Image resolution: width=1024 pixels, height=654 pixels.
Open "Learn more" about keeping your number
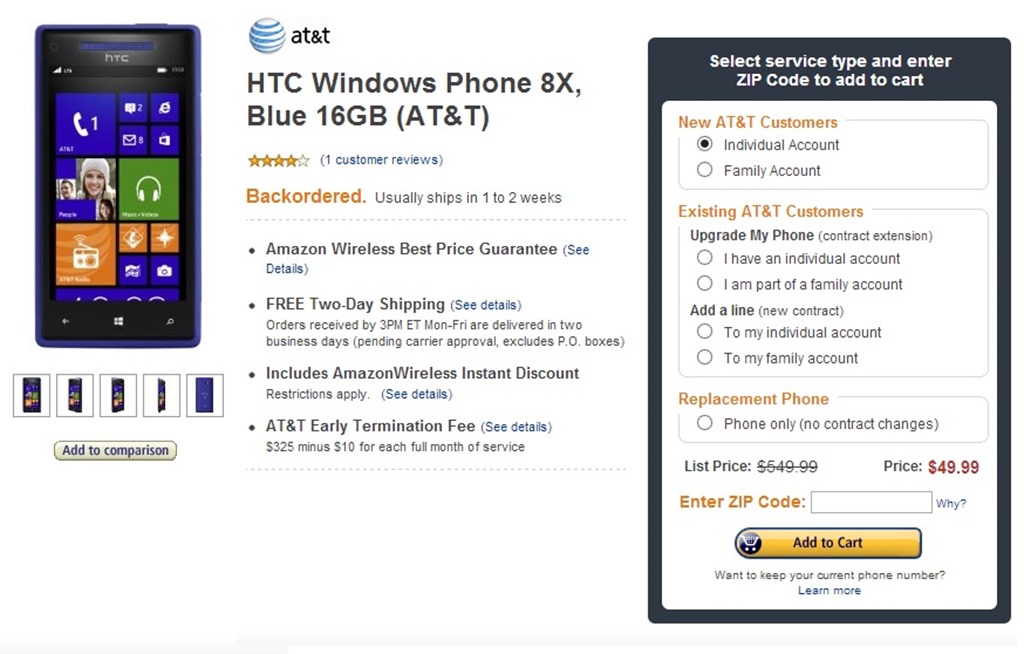coord(829,591)
